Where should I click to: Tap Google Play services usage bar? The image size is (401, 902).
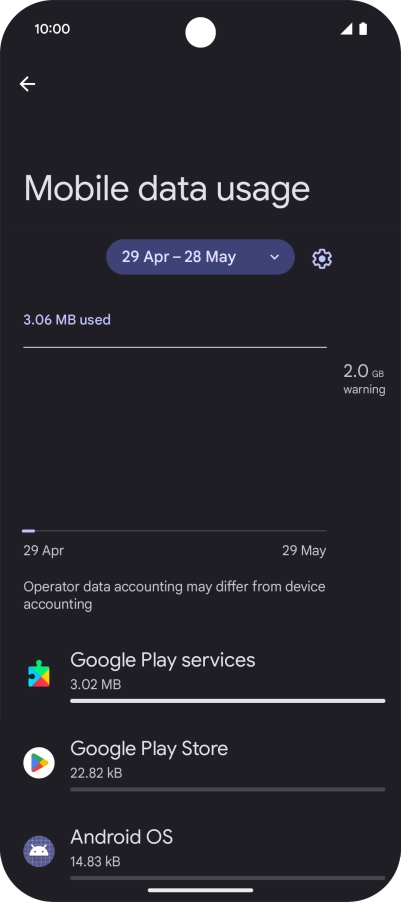[228, 701]
